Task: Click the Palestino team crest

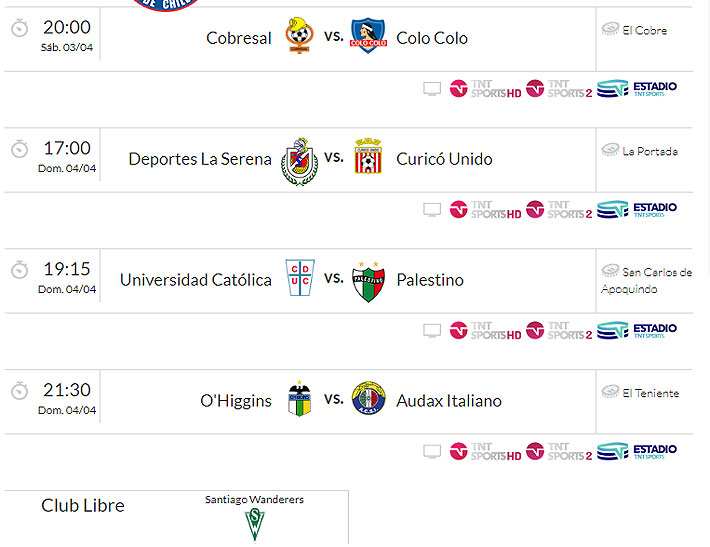Action: [x=368, y=281]
